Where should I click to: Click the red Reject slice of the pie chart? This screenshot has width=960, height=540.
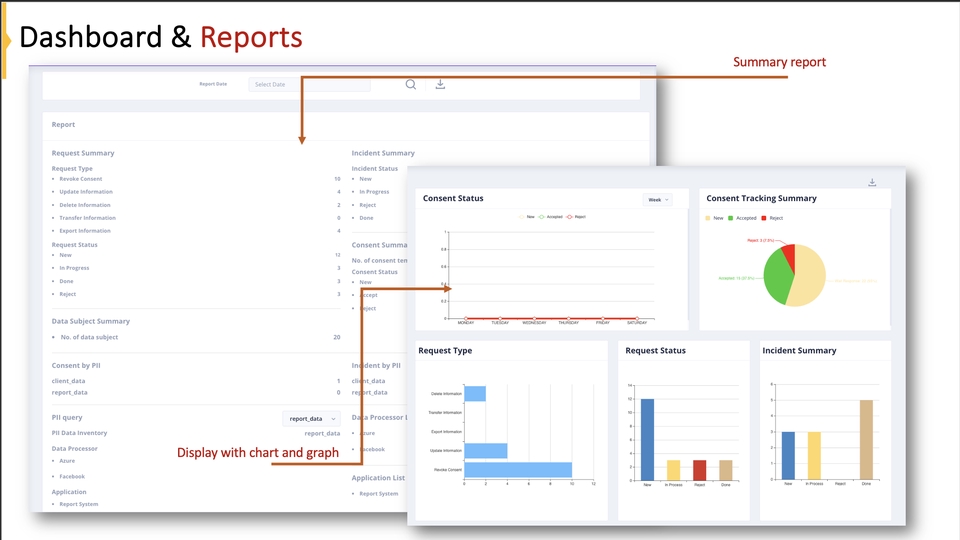(x=789, y=255)
